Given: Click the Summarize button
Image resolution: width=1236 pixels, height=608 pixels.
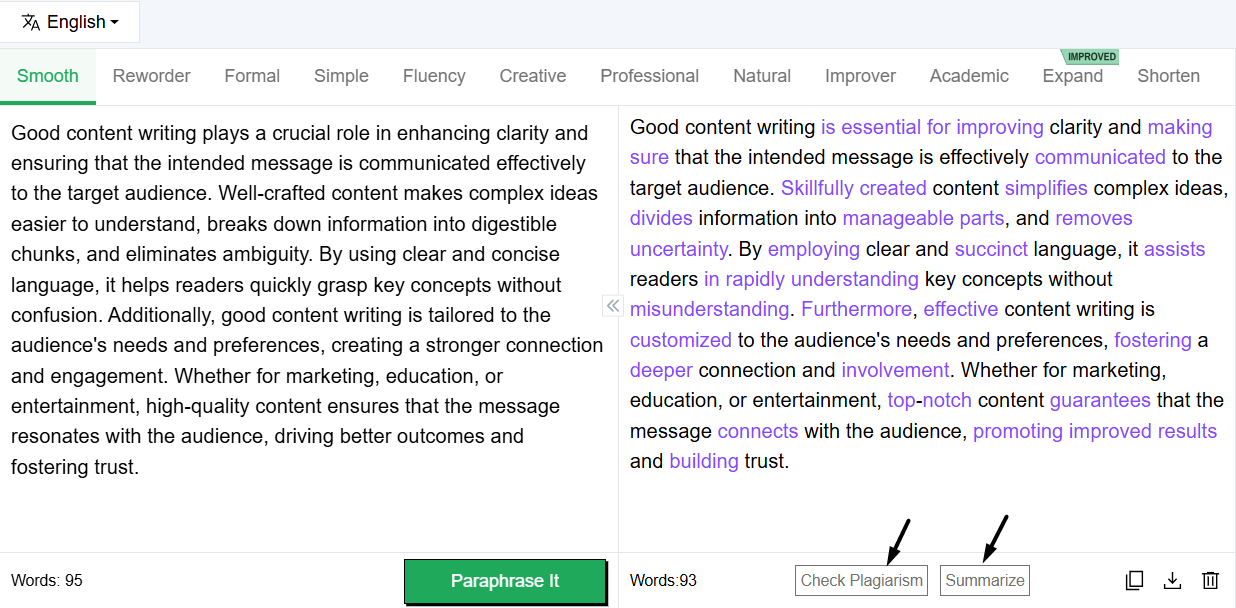Looking at the screenshot, I should tap(984, 580).
